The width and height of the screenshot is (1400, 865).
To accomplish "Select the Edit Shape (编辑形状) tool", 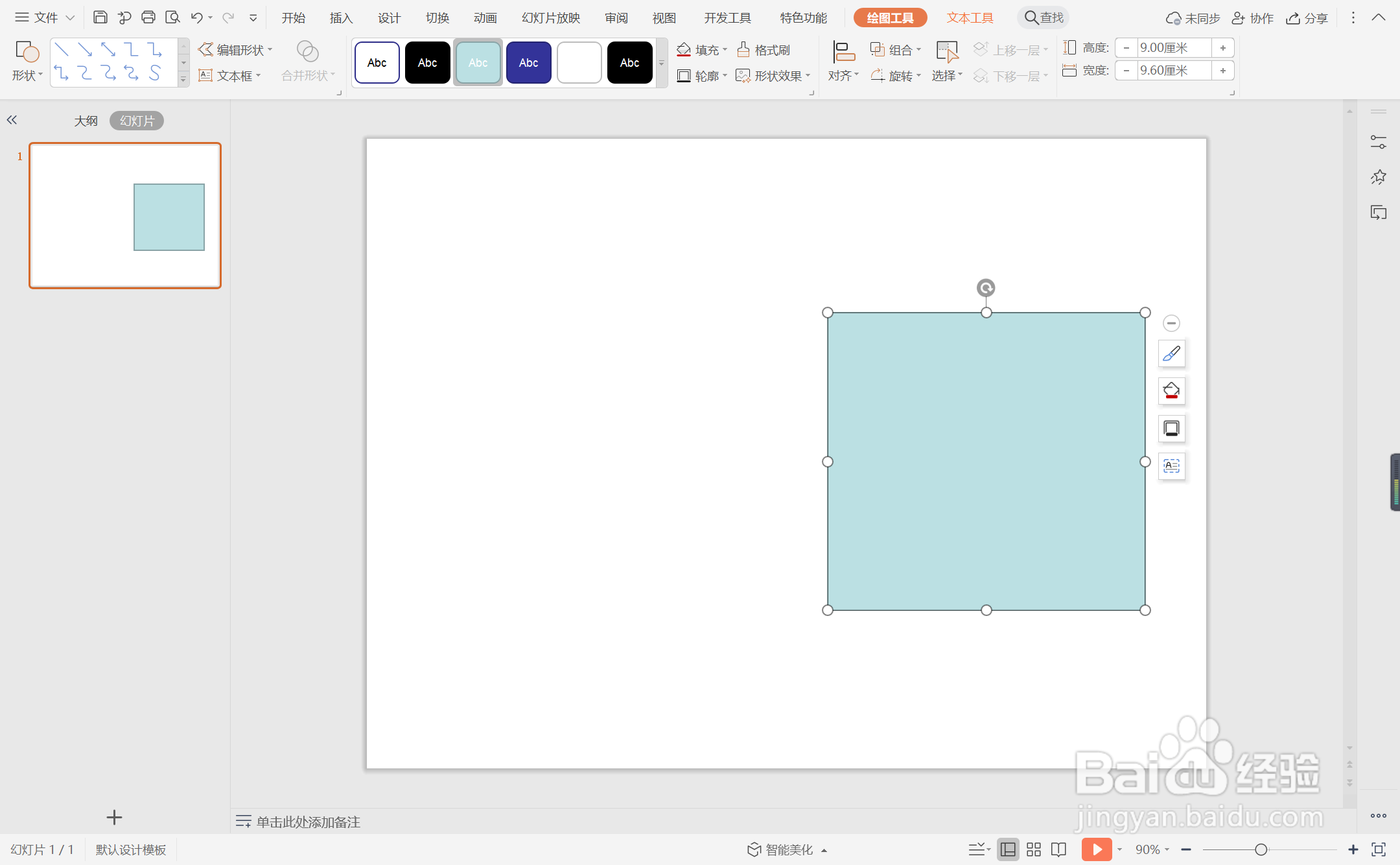I will (234, 50).
